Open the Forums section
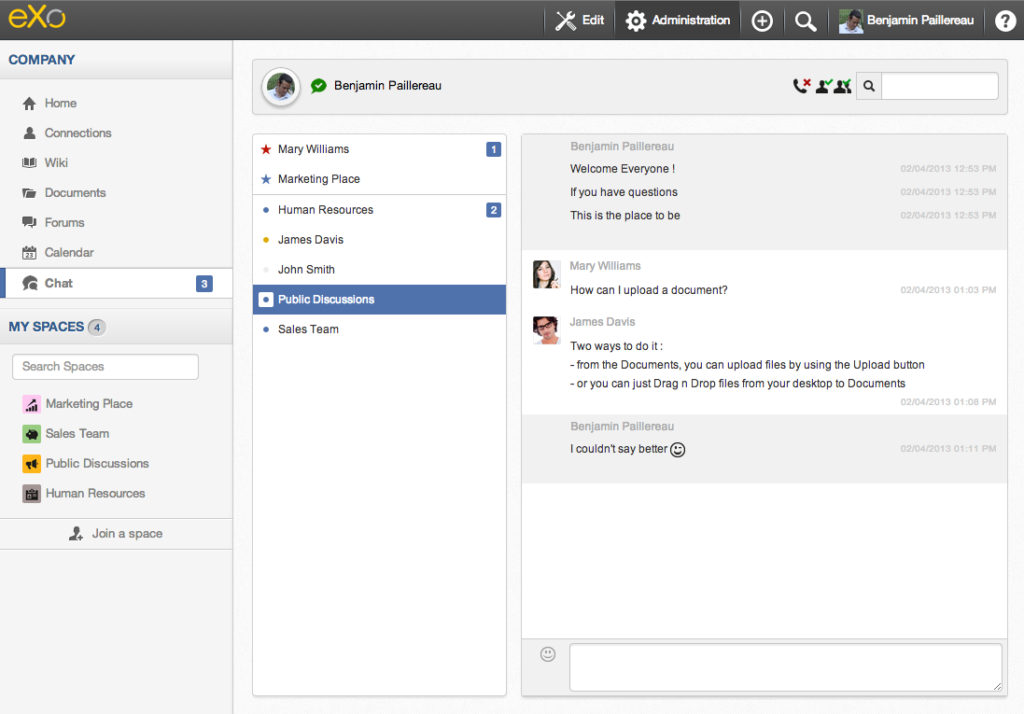 click(64, 222)
